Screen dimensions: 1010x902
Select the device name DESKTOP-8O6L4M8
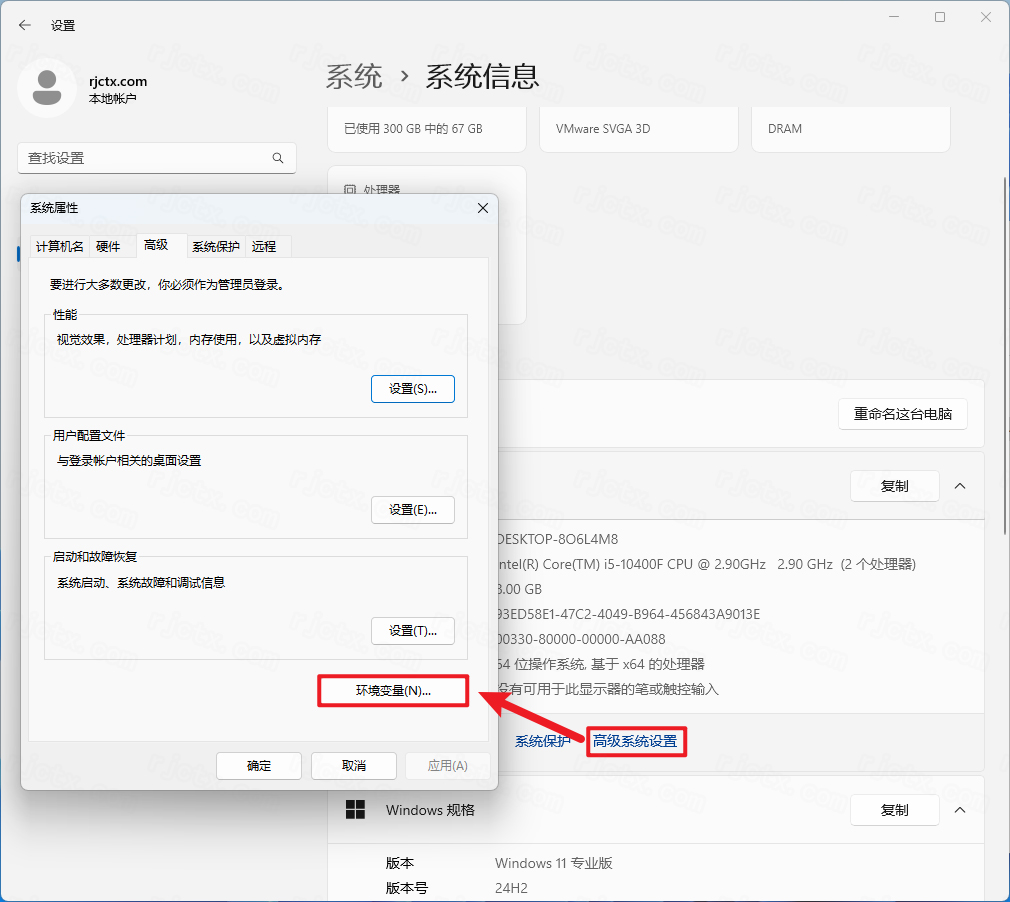tap(558, 539)
